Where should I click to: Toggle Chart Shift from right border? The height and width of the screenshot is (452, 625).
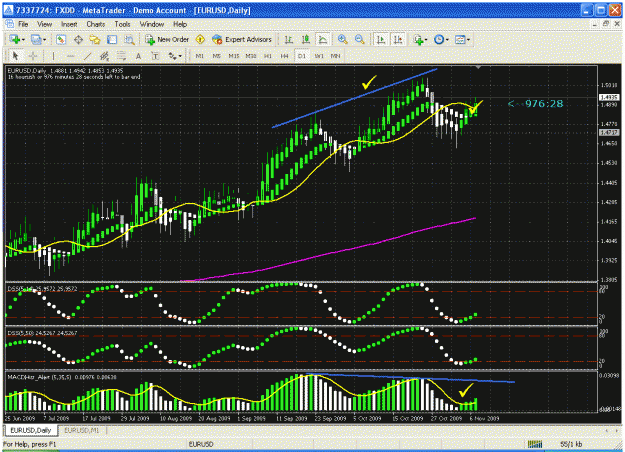[398, 39]
